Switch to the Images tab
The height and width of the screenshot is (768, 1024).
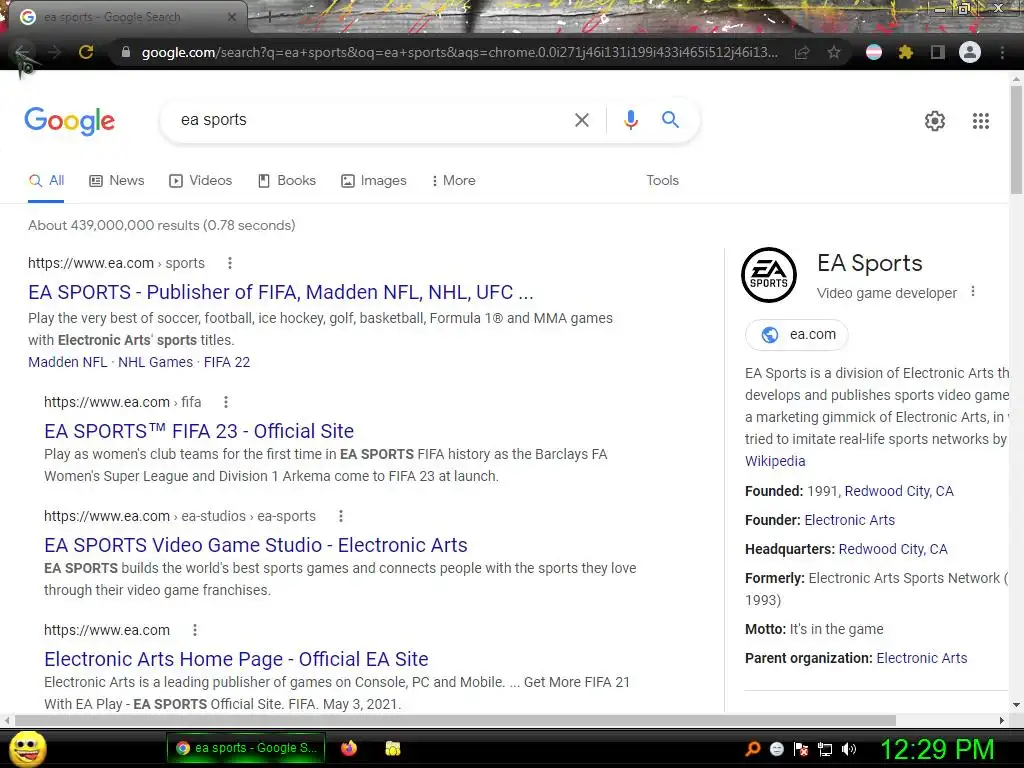click(374, 181)
